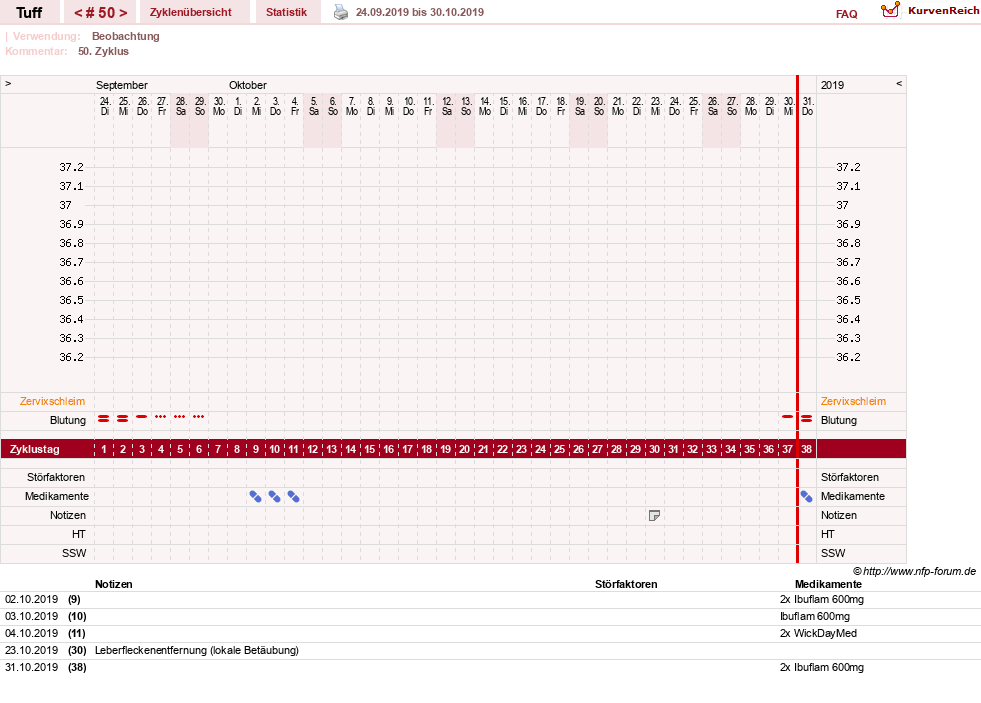
Task: Expand the chart with the left > arrow
Action: 8,83
